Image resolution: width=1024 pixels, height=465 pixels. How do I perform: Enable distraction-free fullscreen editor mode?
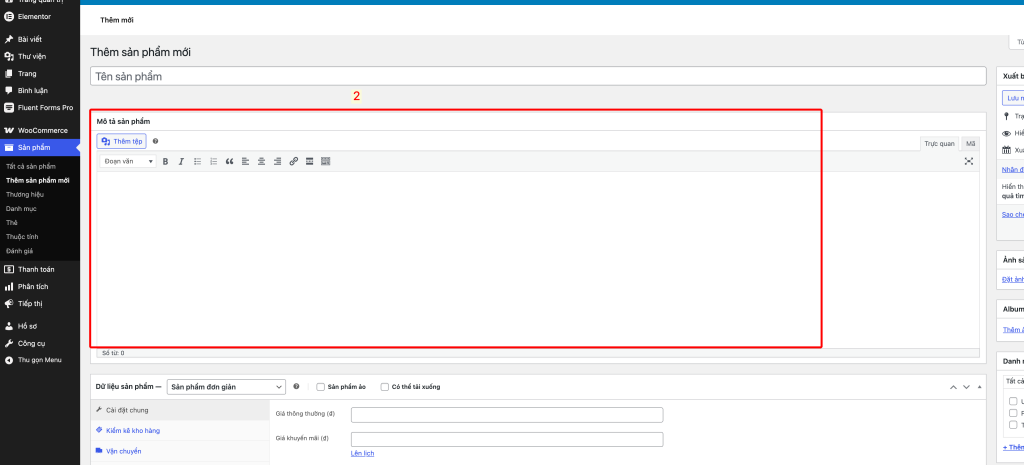[x=968, y=161]
